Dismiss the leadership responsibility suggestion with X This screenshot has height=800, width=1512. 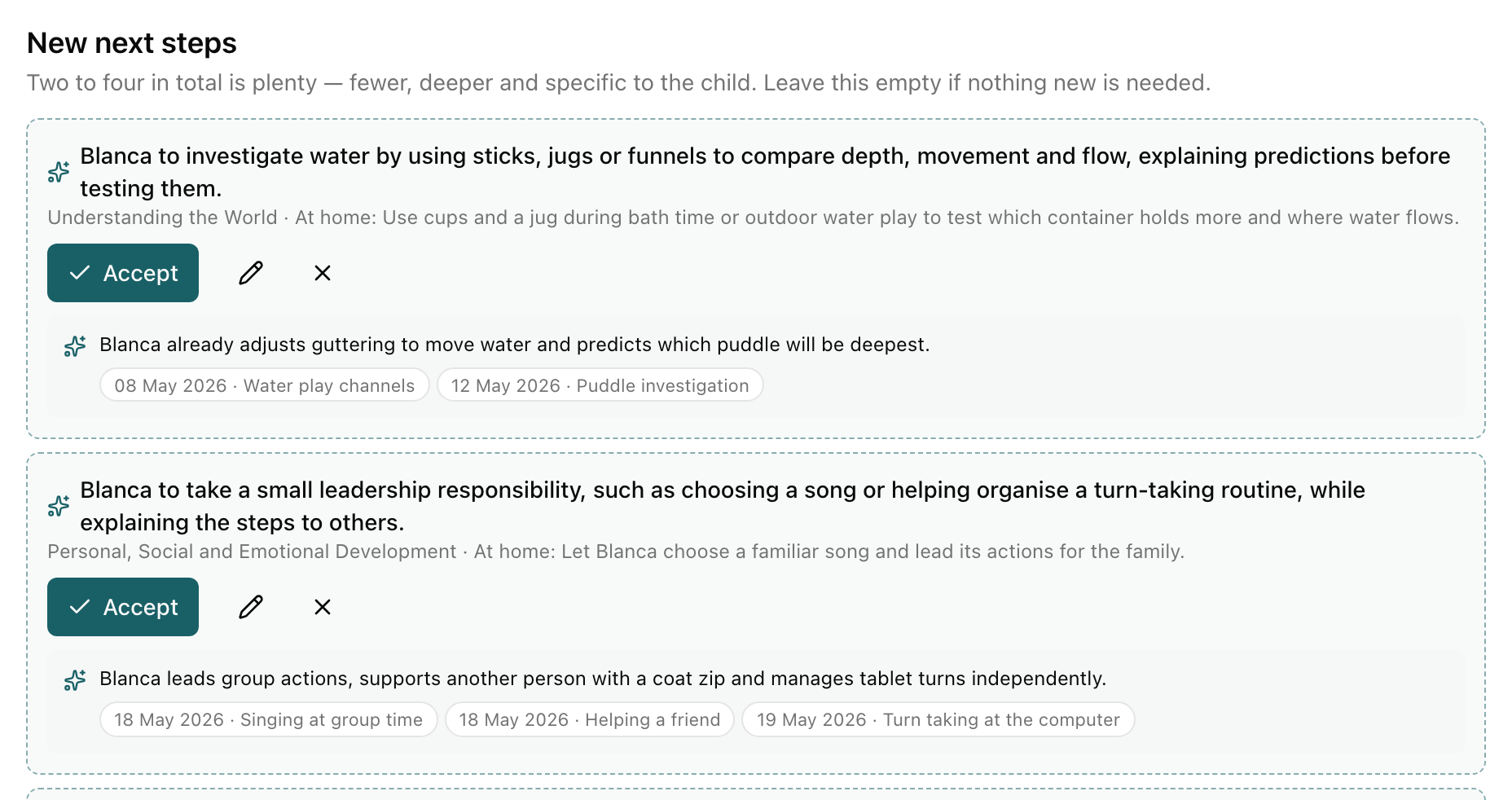[x=323, y=607]
